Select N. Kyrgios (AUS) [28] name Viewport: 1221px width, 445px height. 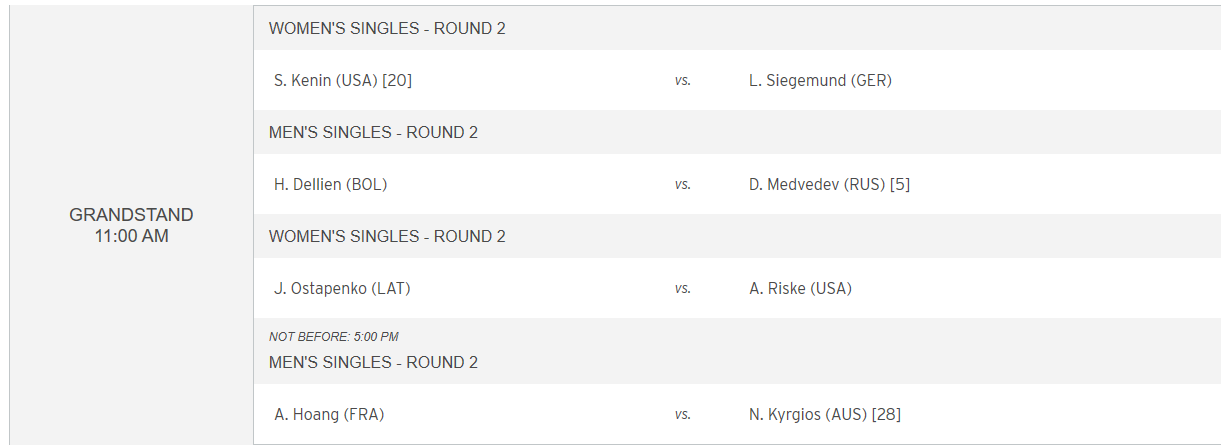click(825, 415)
